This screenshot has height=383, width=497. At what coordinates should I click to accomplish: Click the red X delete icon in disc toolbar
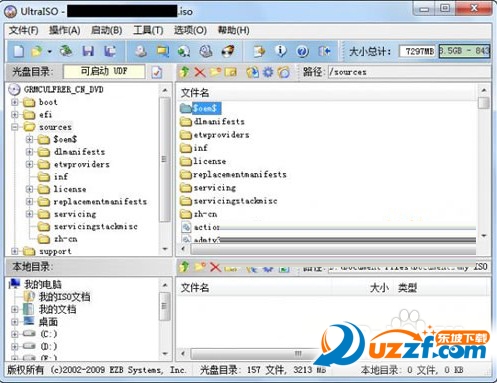pyautogui.click(x=200, y=72)
